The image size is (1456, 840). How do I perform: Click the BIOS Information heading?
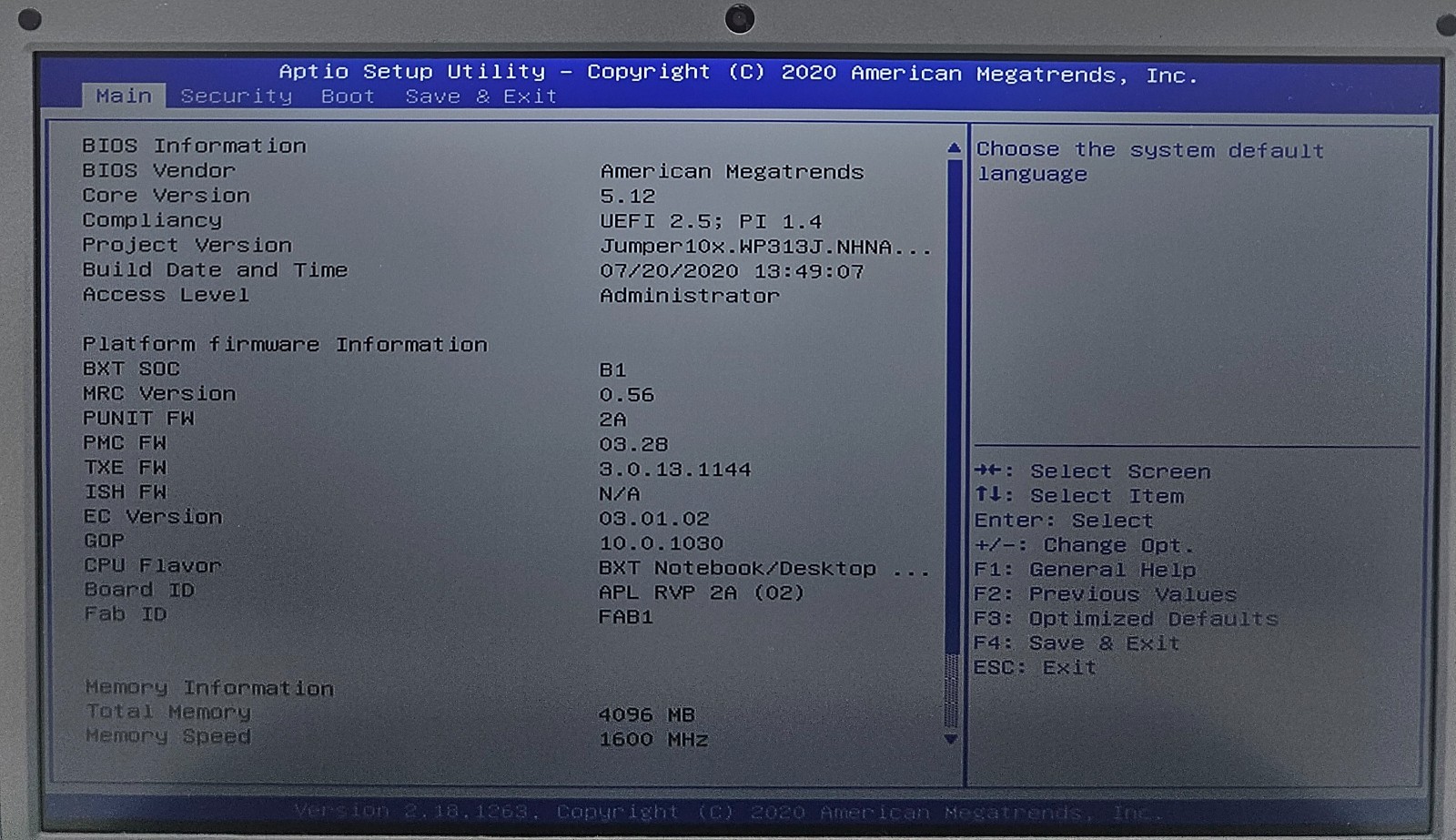tap(194, 146)
